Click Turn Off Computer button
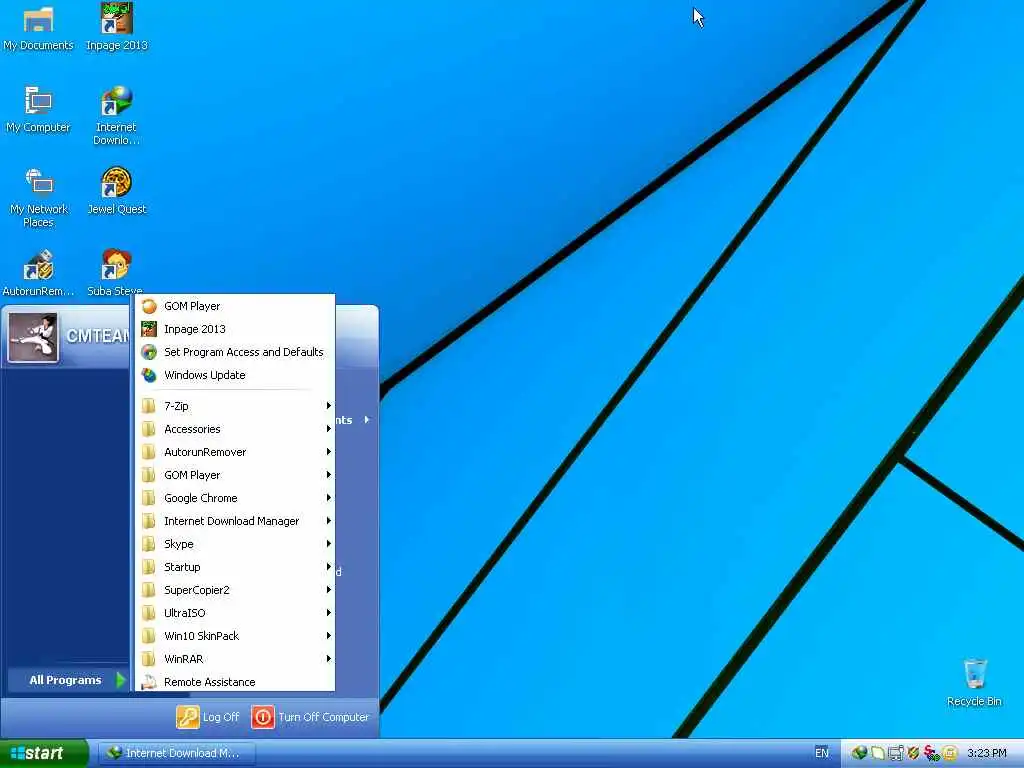The width and height of the screenshot is (1024, 768). 310,717
